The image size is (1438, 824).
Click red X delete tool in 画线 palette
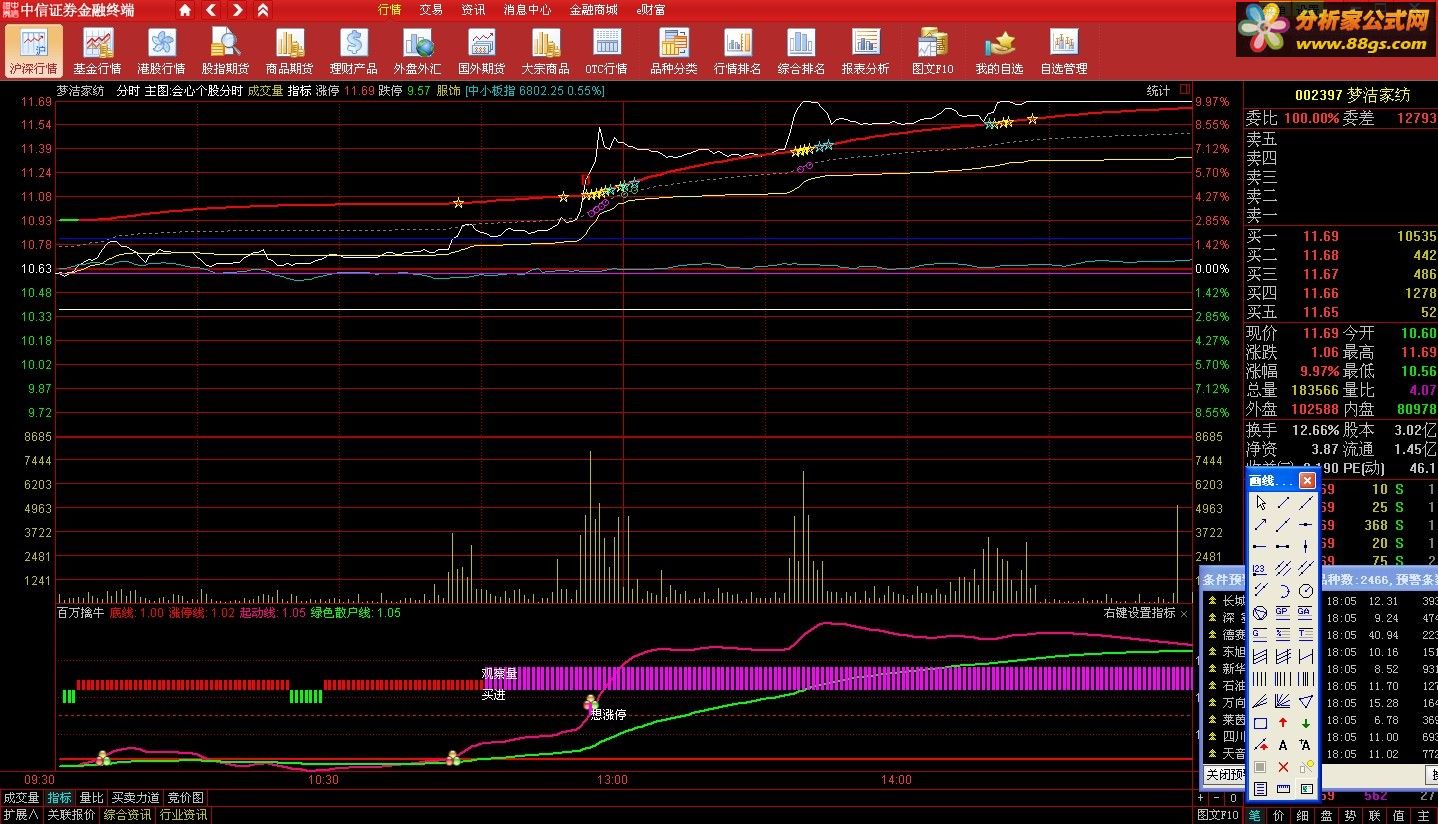pos(1283,766)
